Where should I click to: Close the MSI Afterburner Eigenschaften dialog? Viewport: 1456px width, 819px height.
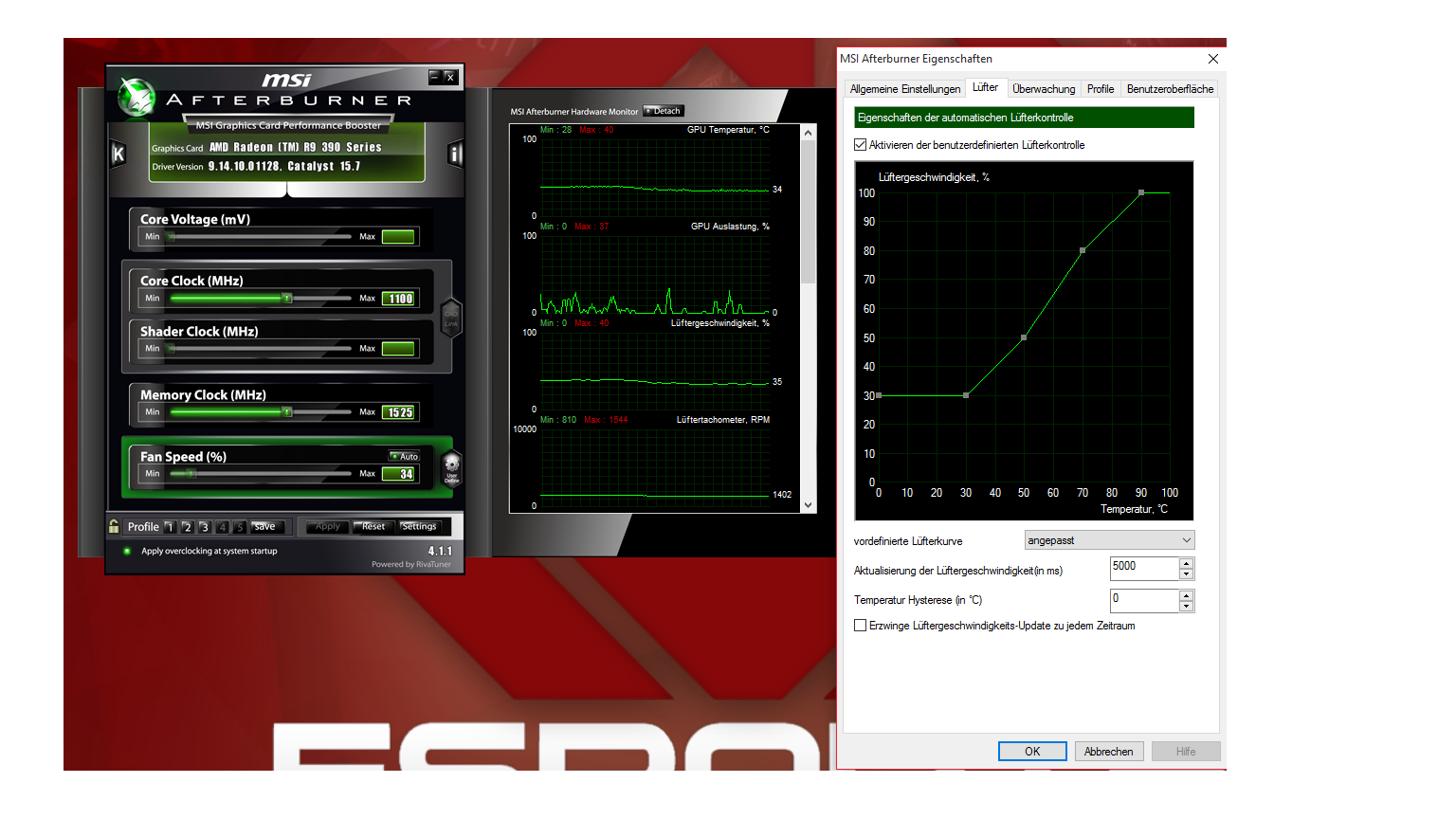(x=1212, y=59)
